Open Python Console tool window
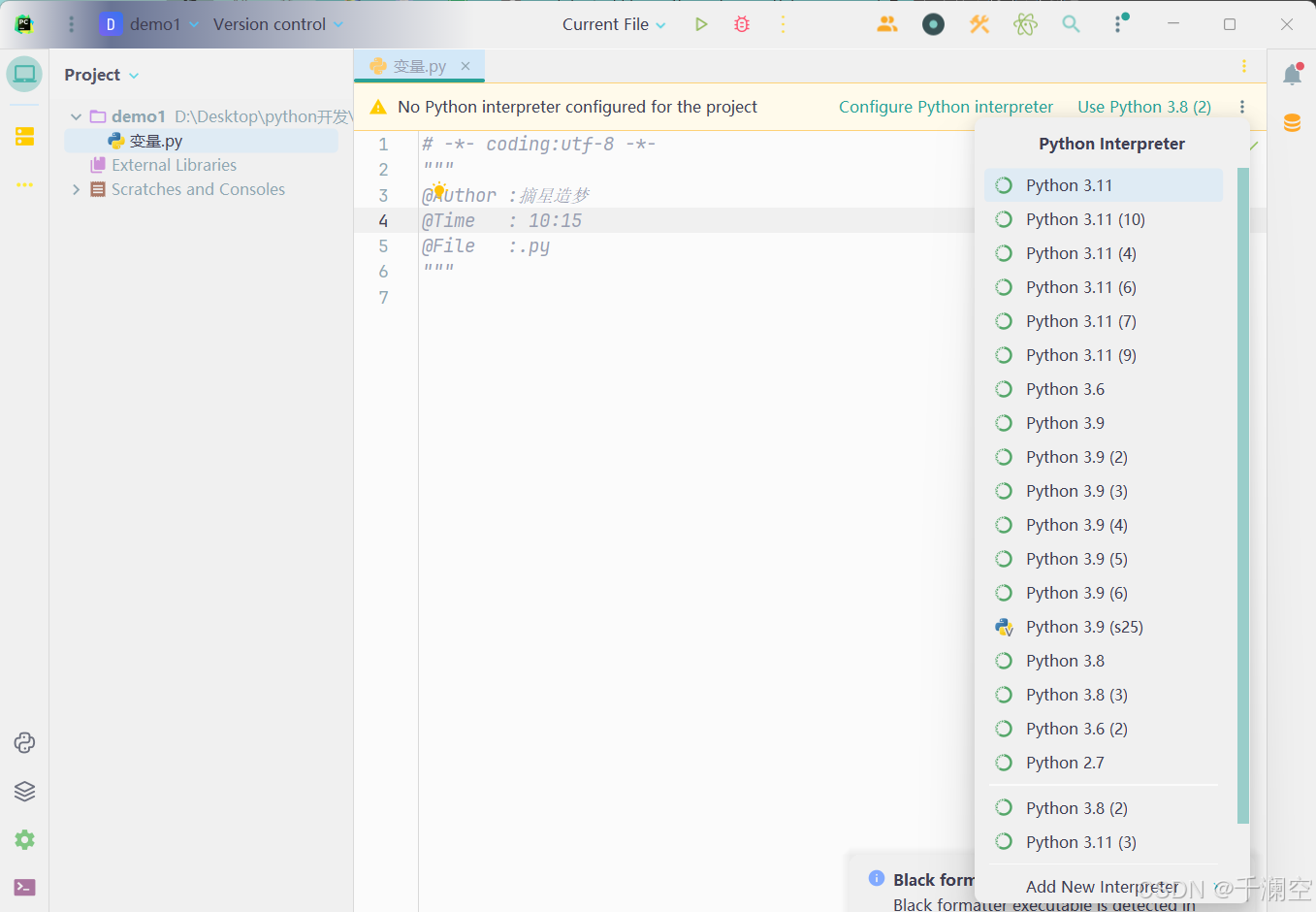This screenshot has height=912, width=1316. click(x=24, y=742)
